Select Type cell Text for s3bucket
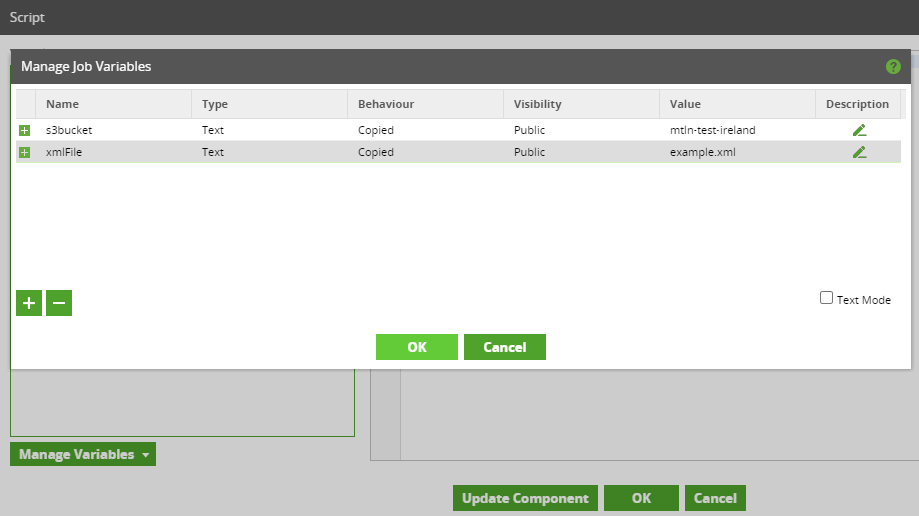The width and height of the screenshot is (919, 516). coord(270,130)
